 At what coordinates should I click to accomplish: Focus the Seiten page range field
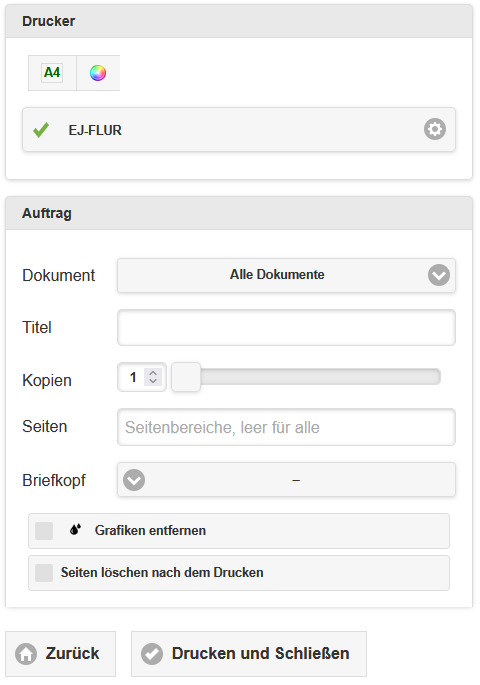click(x=286, y=427)
